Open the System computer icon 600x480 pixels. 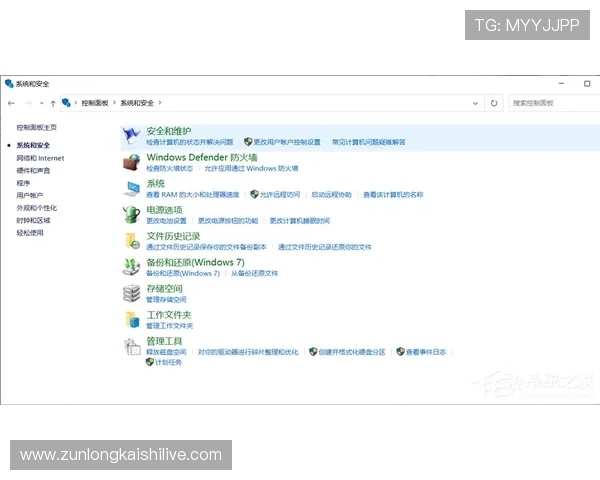tap(132, 188)
